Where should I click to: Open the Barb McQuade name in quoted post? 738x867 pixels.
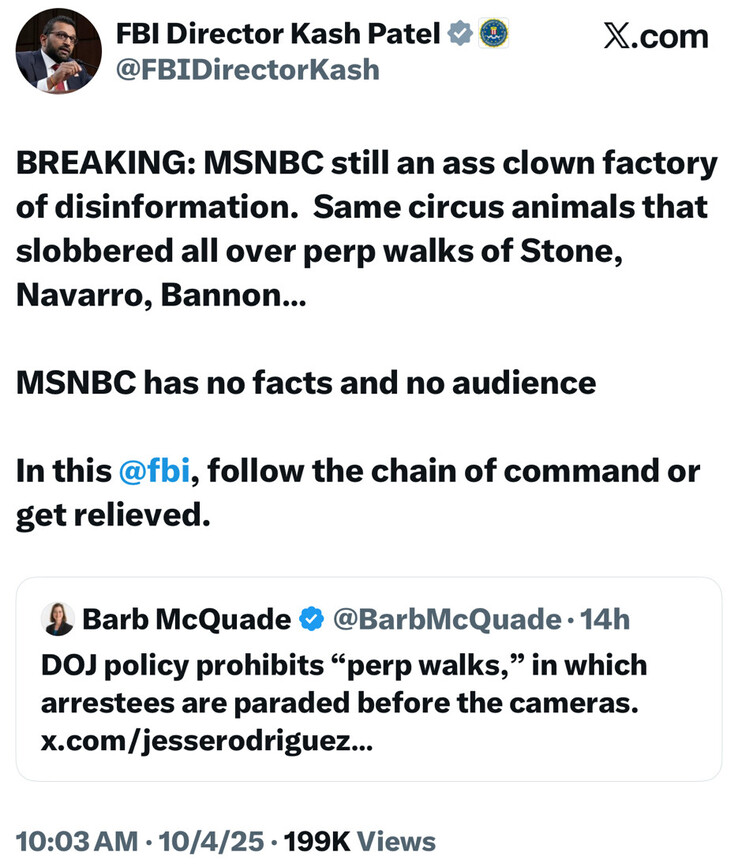point(186,620)
